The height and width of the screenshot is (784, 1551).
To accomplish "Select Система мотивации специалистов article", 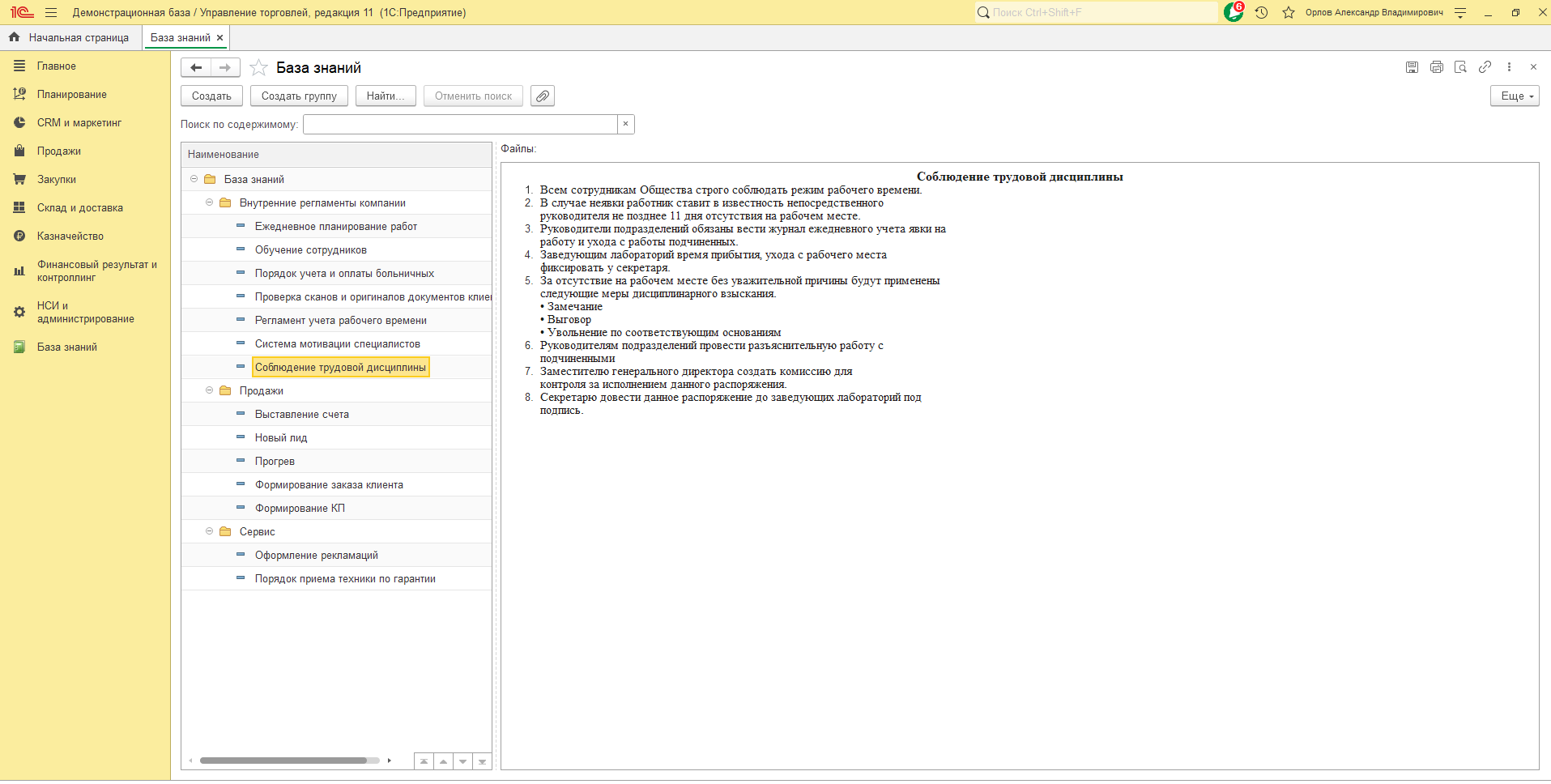I will (336, 344).
